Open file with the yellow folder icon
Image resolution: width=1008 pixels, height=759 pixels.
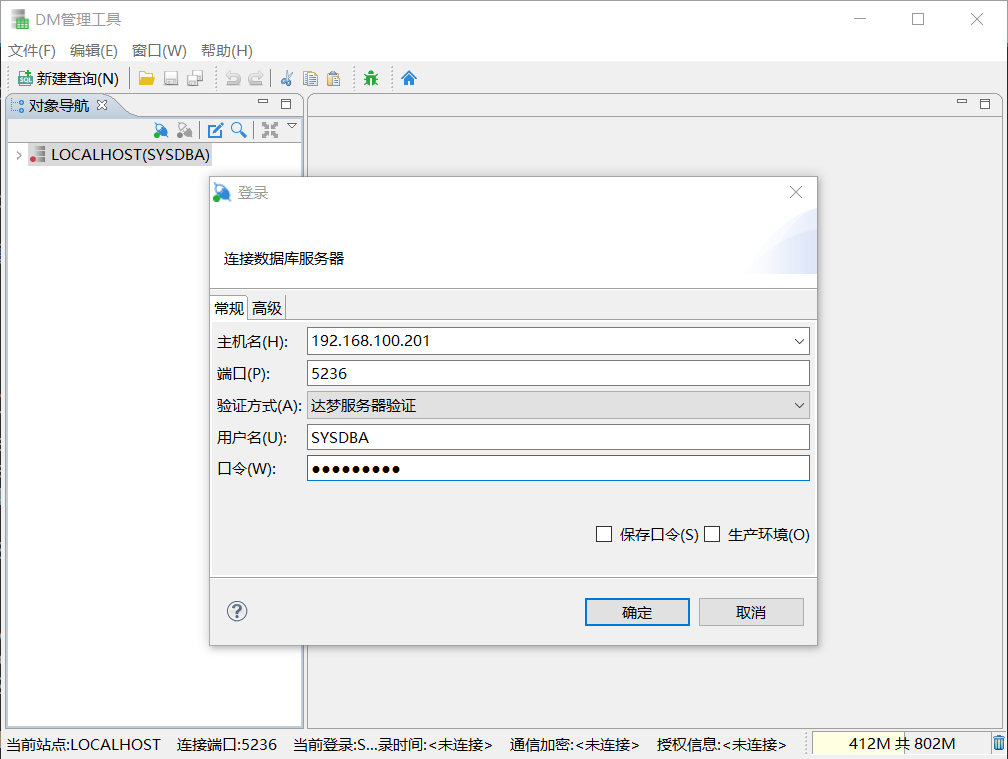point(147,78)
